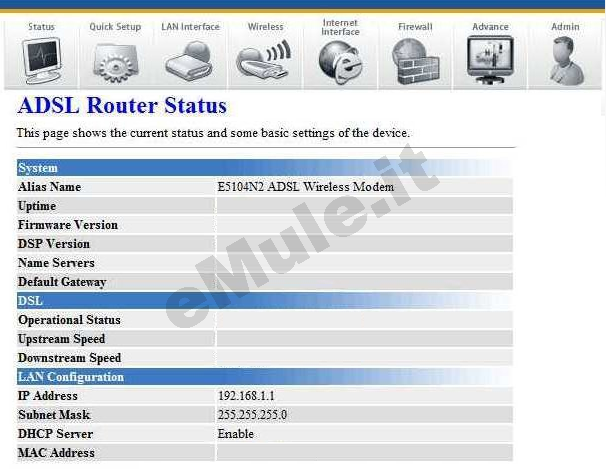The image size is (606, 470).
Task: Open the Advance monitor icon
Action: (x=490, y=59)
